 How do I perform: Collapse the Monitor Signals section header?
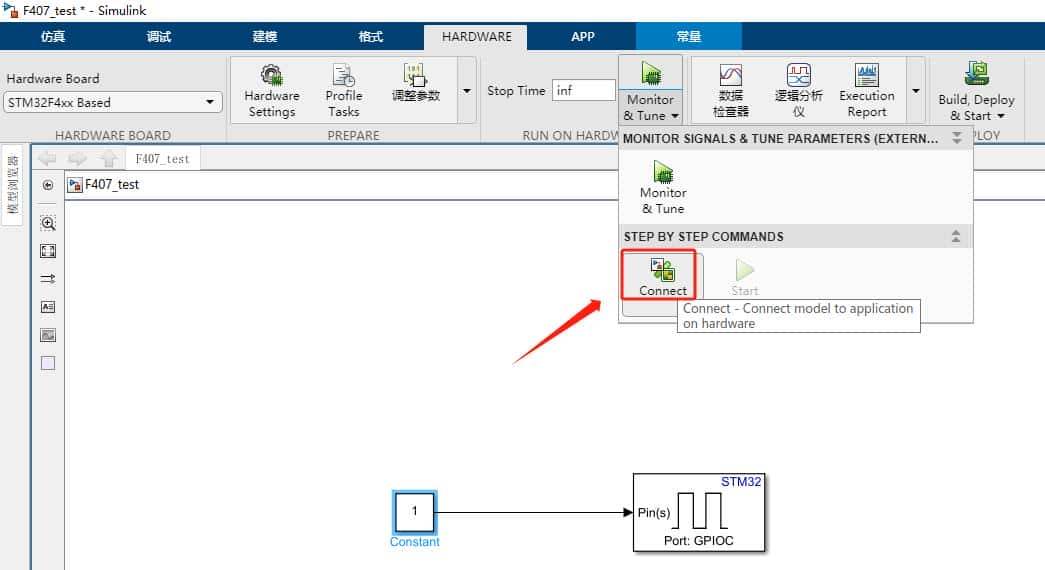tap(957, 138)
